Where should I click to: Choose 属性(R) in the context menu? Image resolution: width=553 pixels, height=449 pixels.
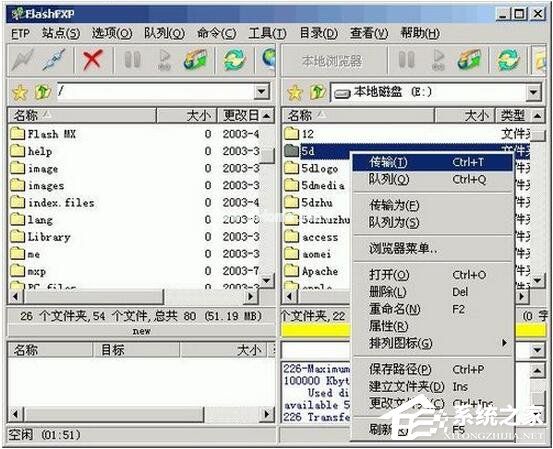(433, 326)
